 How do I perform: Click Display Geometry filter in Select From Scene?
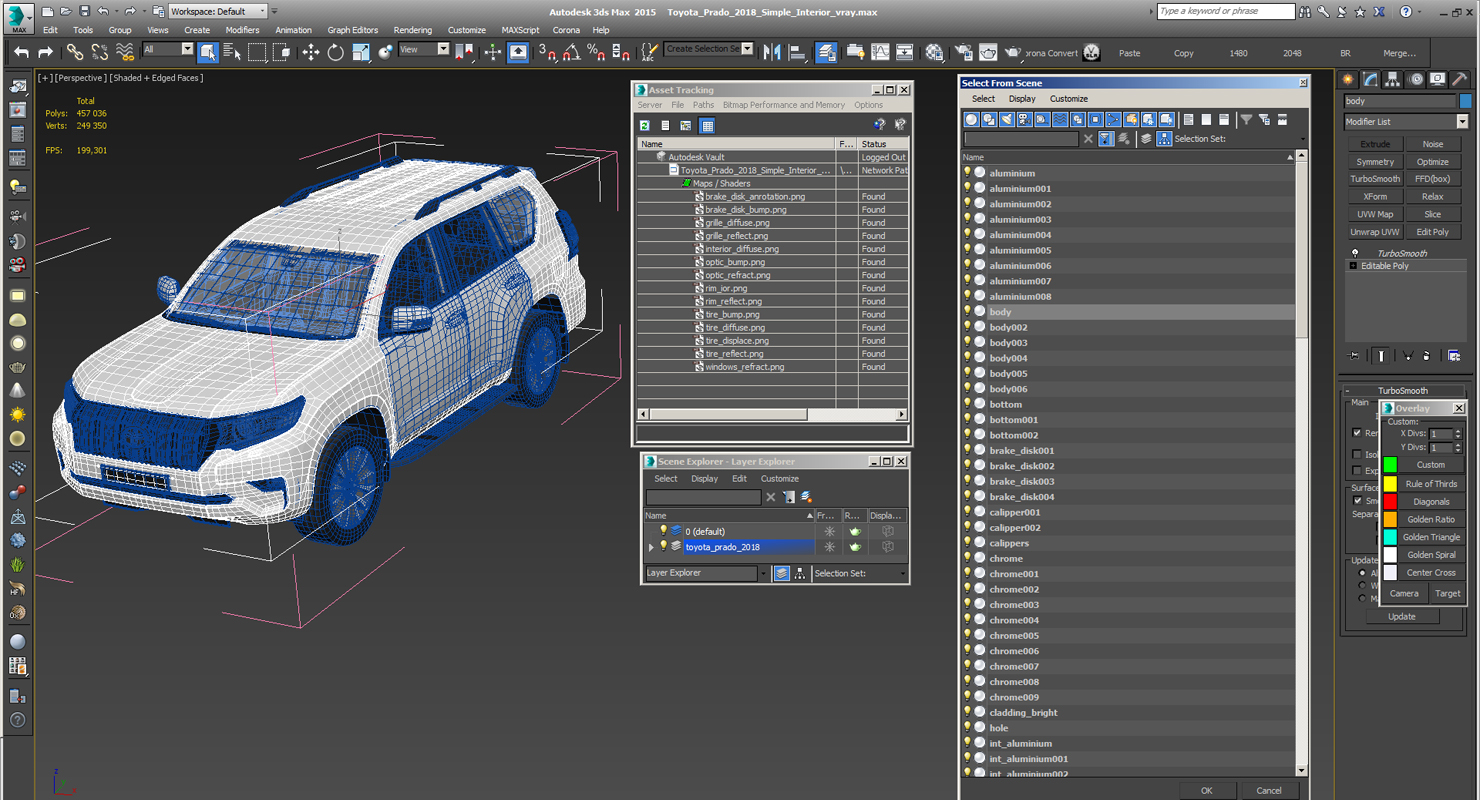[x=971, y=120]
